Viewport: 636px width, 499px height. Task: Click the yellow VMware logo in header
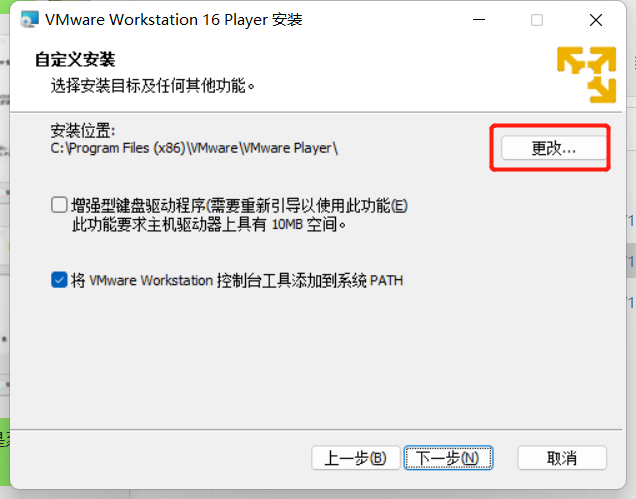587,74
